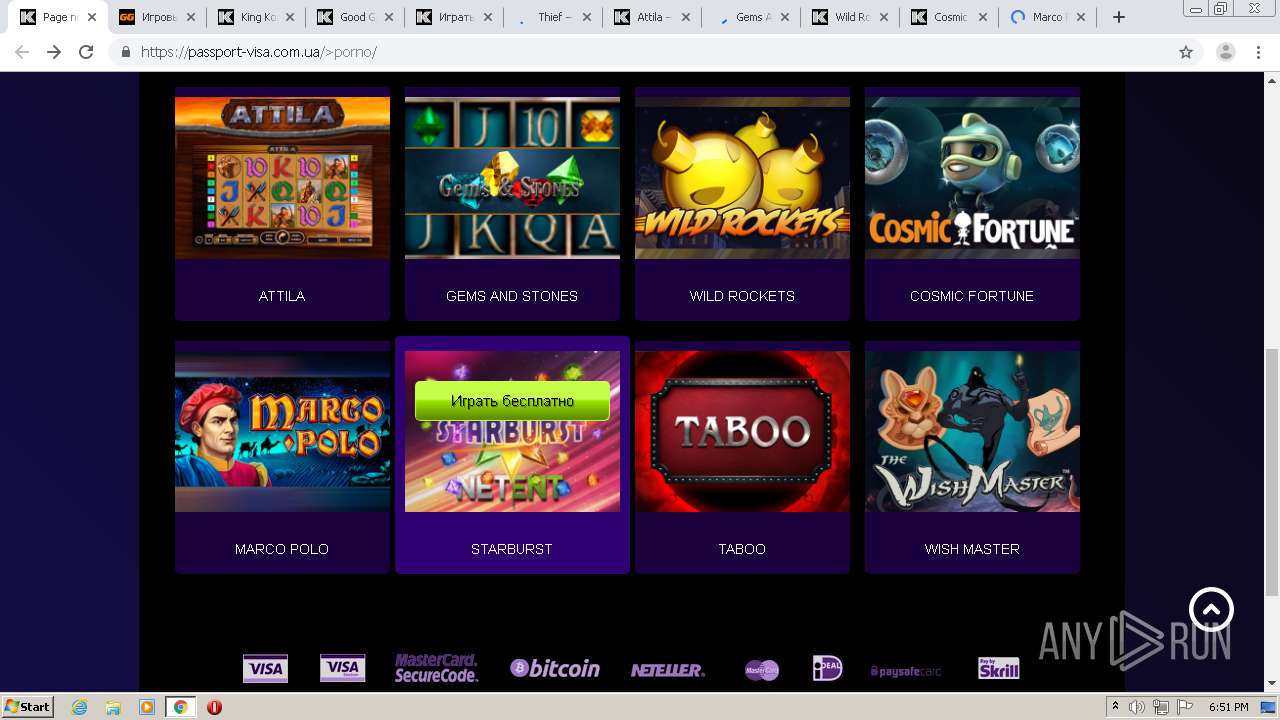Image resolution: width=1280 pixels, height=720 pixels.
Task: Click the Neteller payment logo
Action: 667,670
